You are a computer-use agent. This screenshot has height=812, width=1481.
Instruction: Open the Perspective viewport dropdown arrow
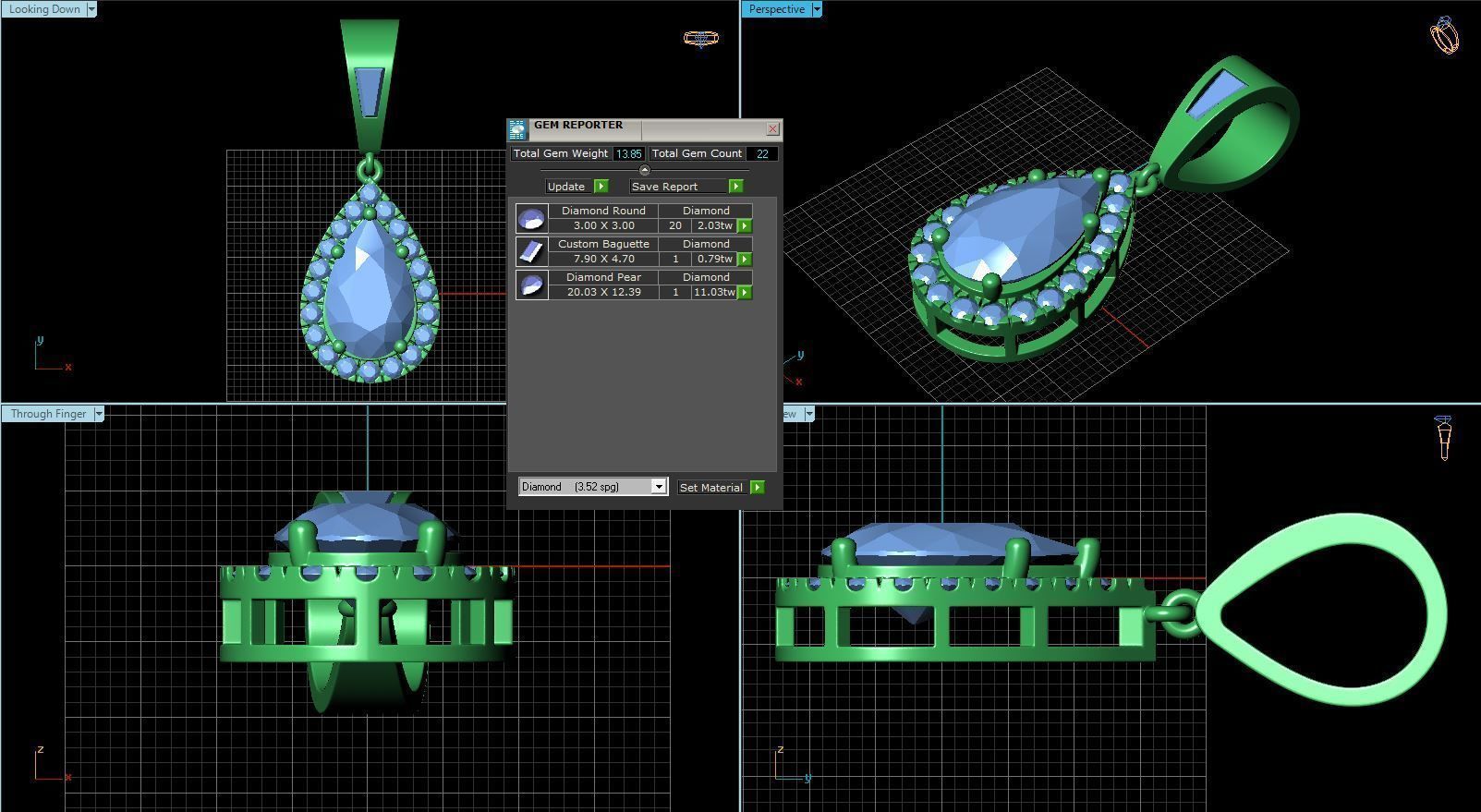tap(817, 9)
